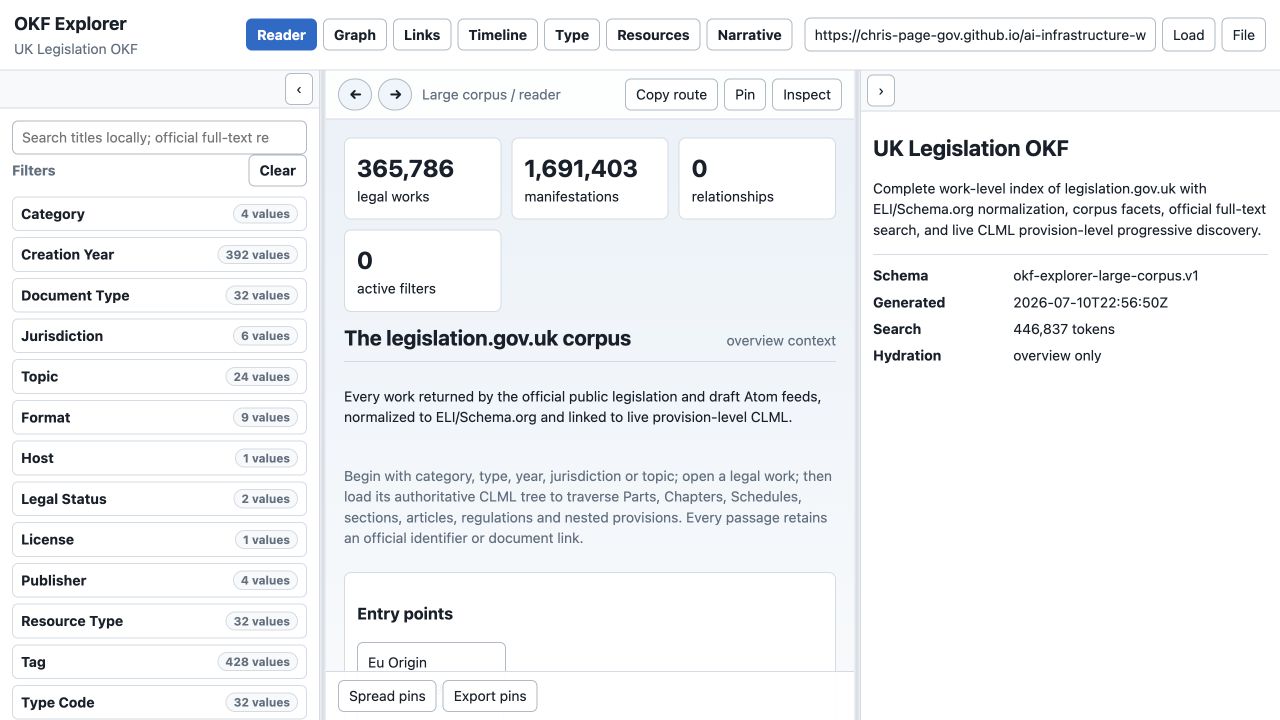
Task: Open the Resources view
Action: pos(653,35)
